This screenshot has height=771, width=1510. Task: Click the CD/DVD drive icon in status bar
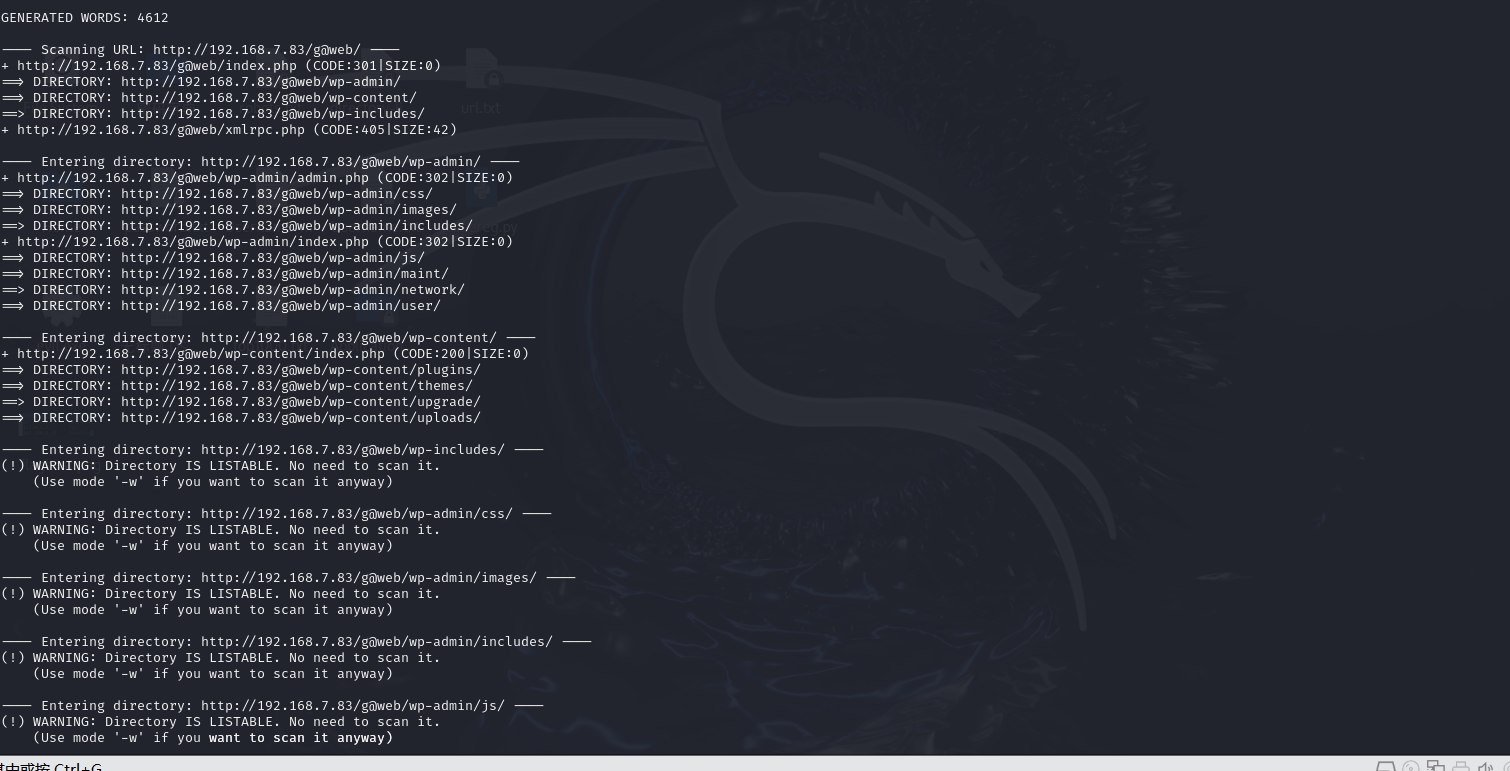pos(1410,765)
